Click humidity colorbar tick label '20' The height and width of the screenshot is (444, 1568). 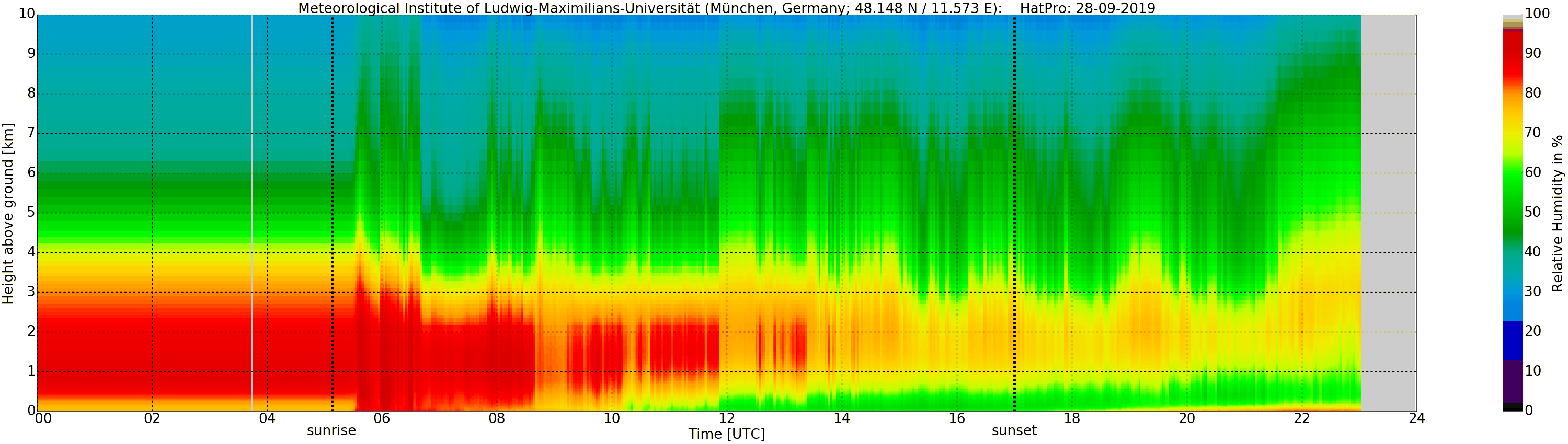click(x=1532, y=332)
